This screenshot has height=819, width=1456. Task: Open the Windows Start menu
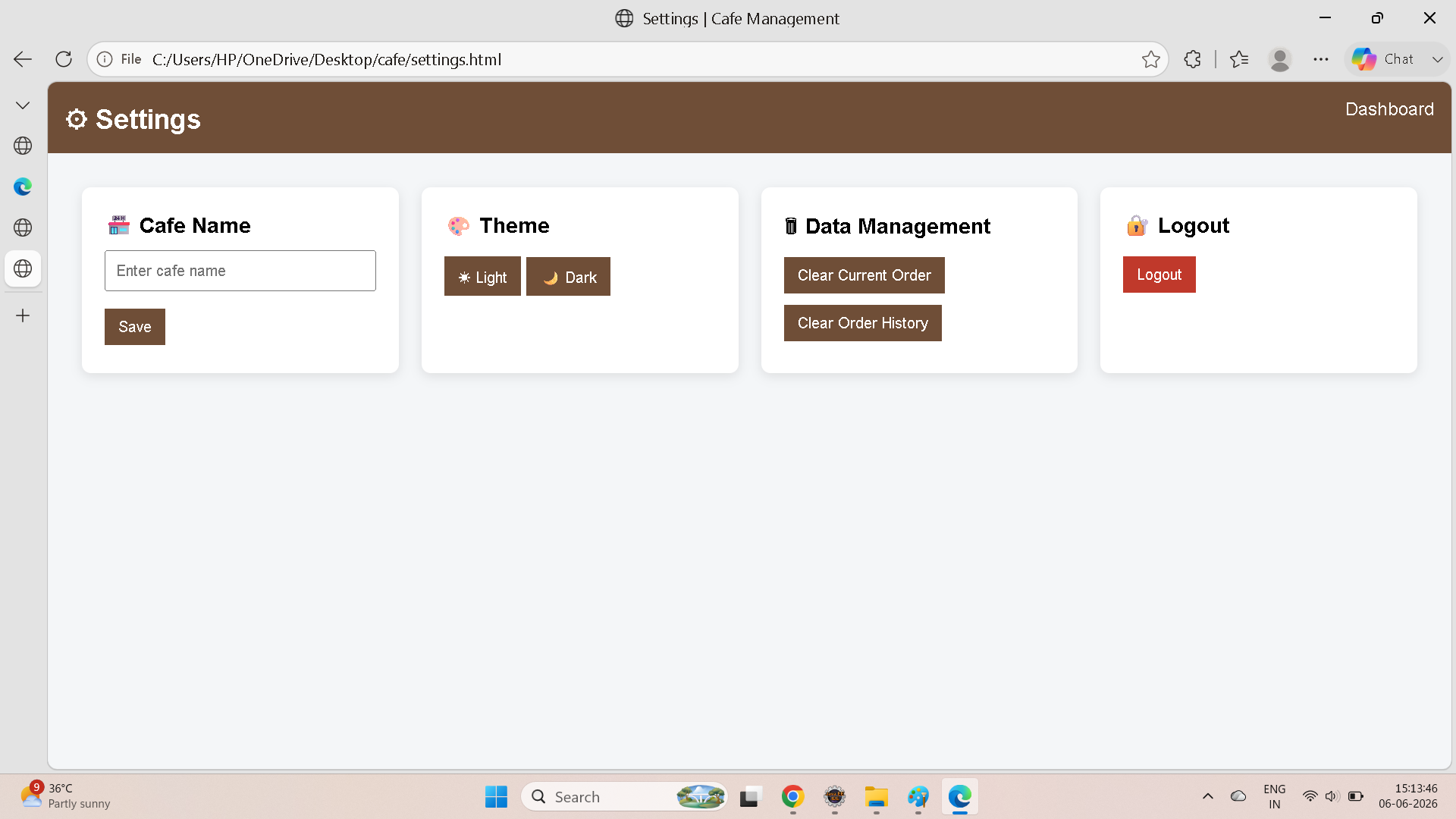[496, 797]
